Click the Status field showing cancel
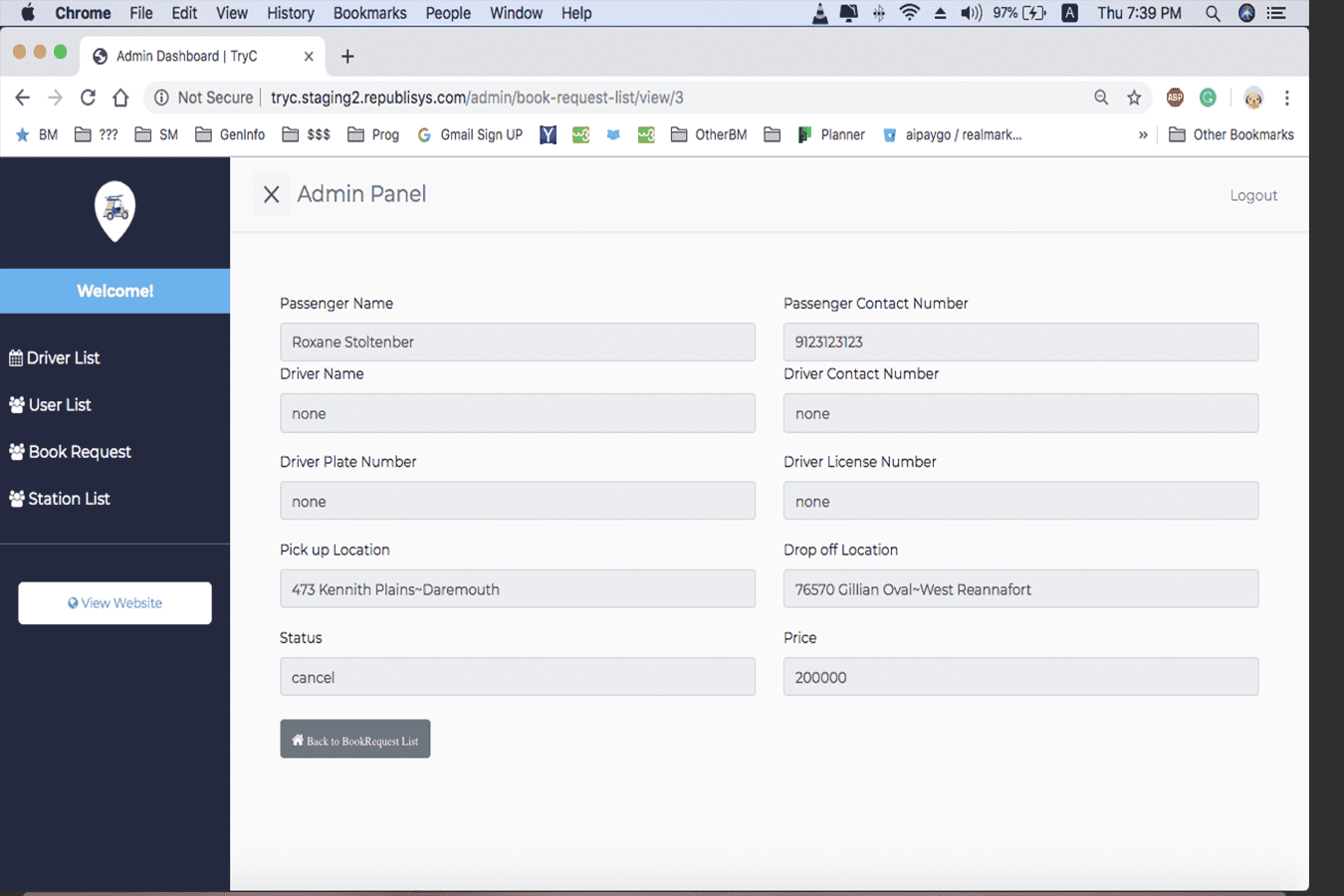The height and width of the screenshot is (896, 1344). point(518,676)
